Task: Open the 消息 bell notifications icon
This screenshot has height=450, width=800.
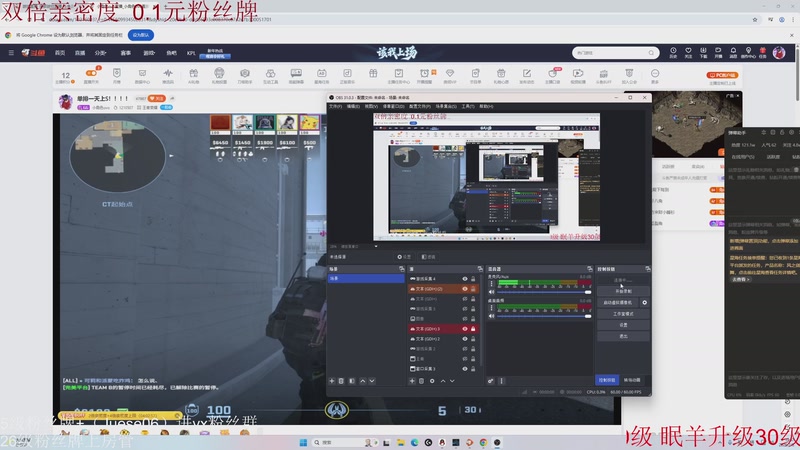Action: [x=733, y=53]
